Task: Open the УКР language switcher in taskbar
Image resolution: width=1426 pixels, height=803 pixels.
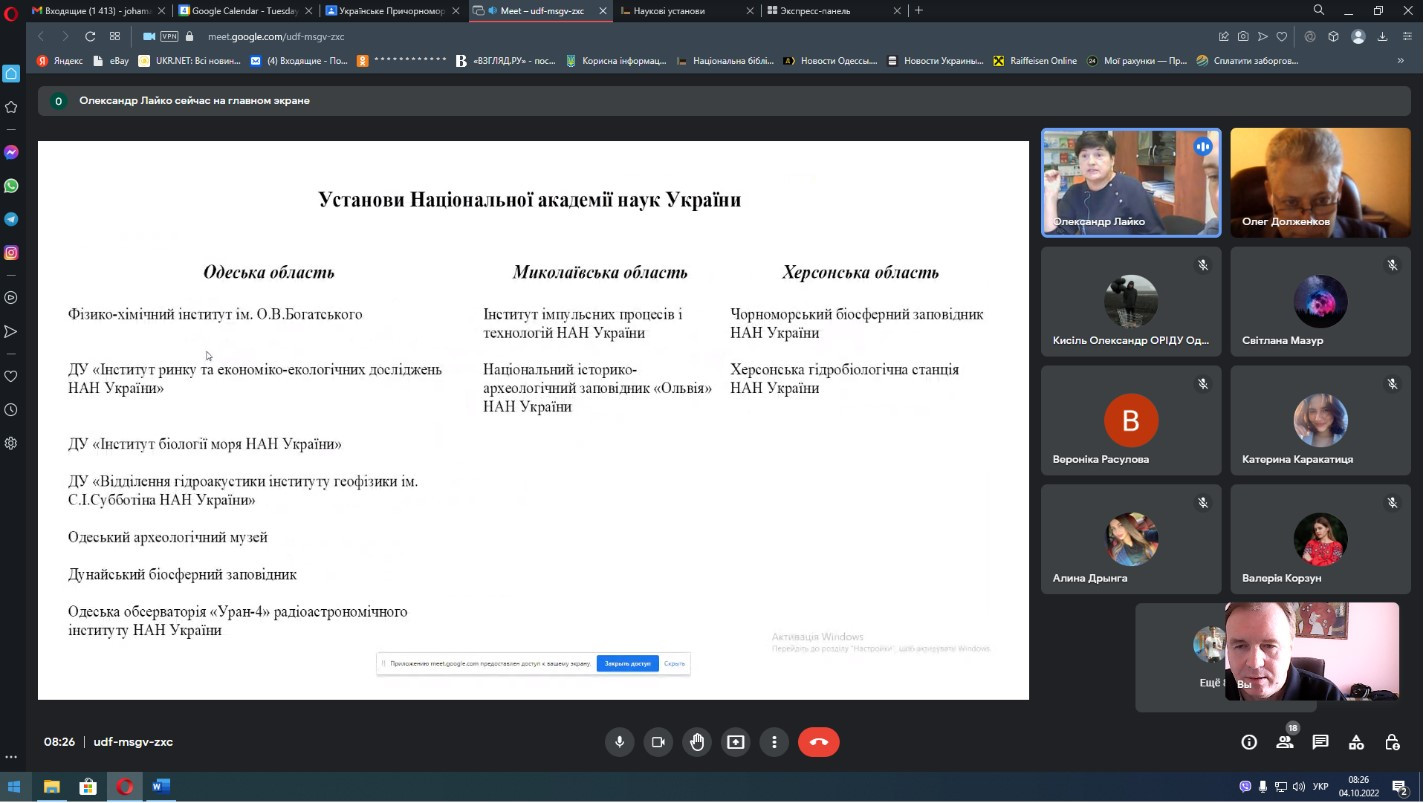Action: [1320, 787]
